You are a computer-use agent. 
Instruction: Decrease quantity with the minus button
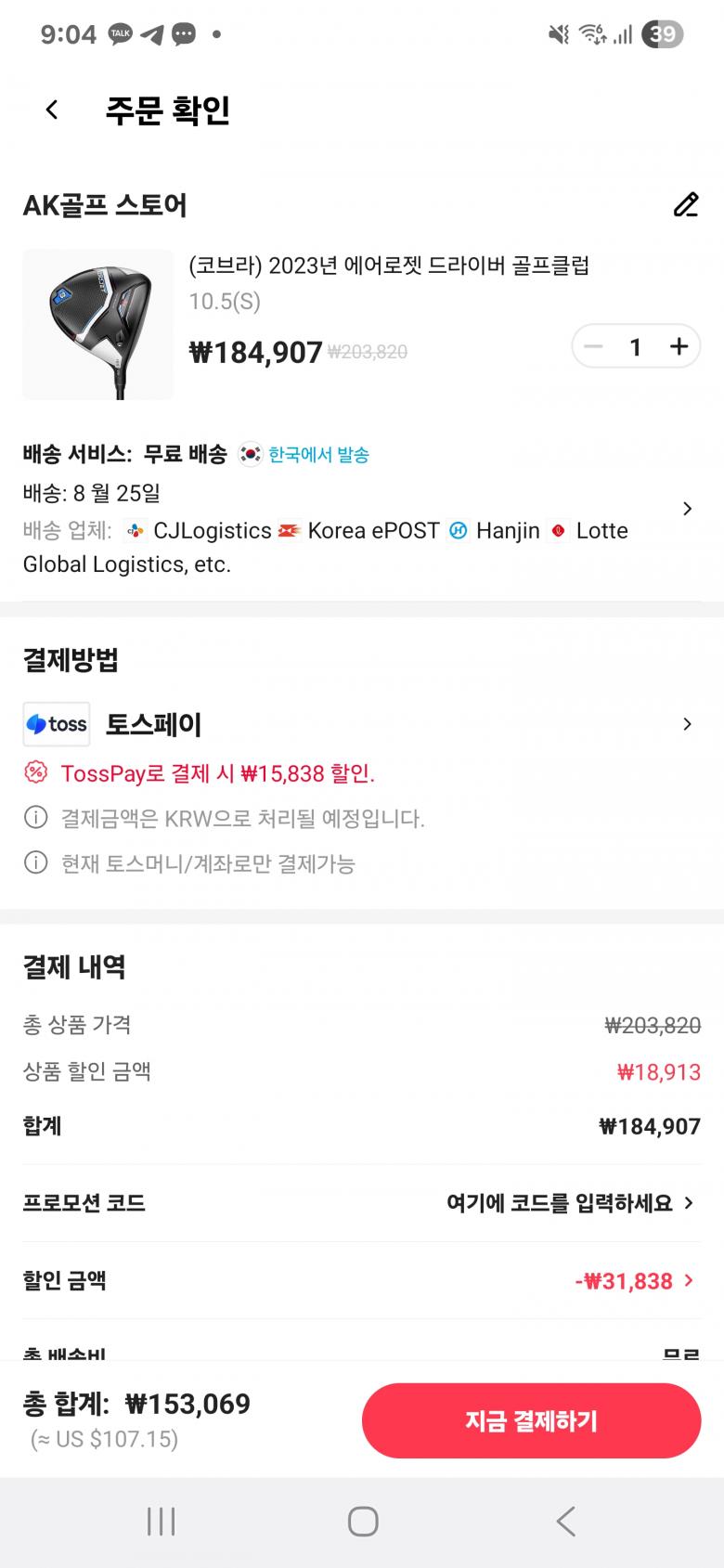tap(593, 347)
